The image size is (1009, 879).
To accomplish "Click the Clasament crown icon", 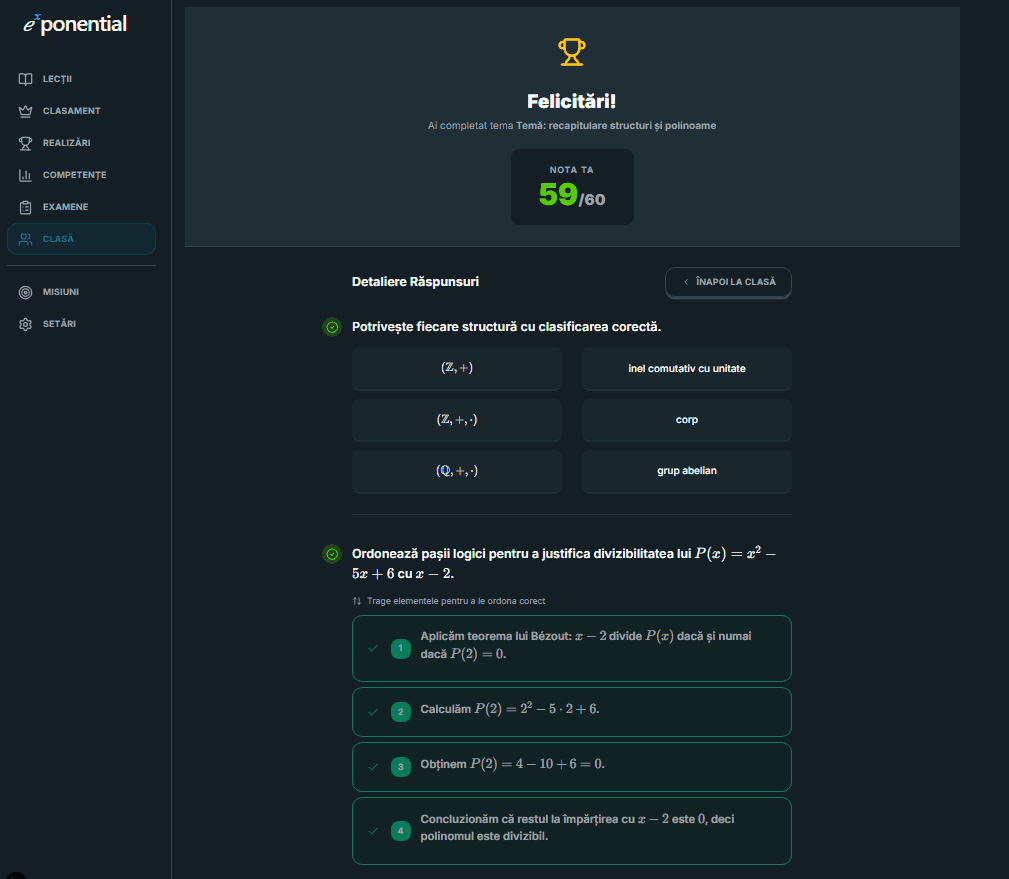I will [25, 111].
